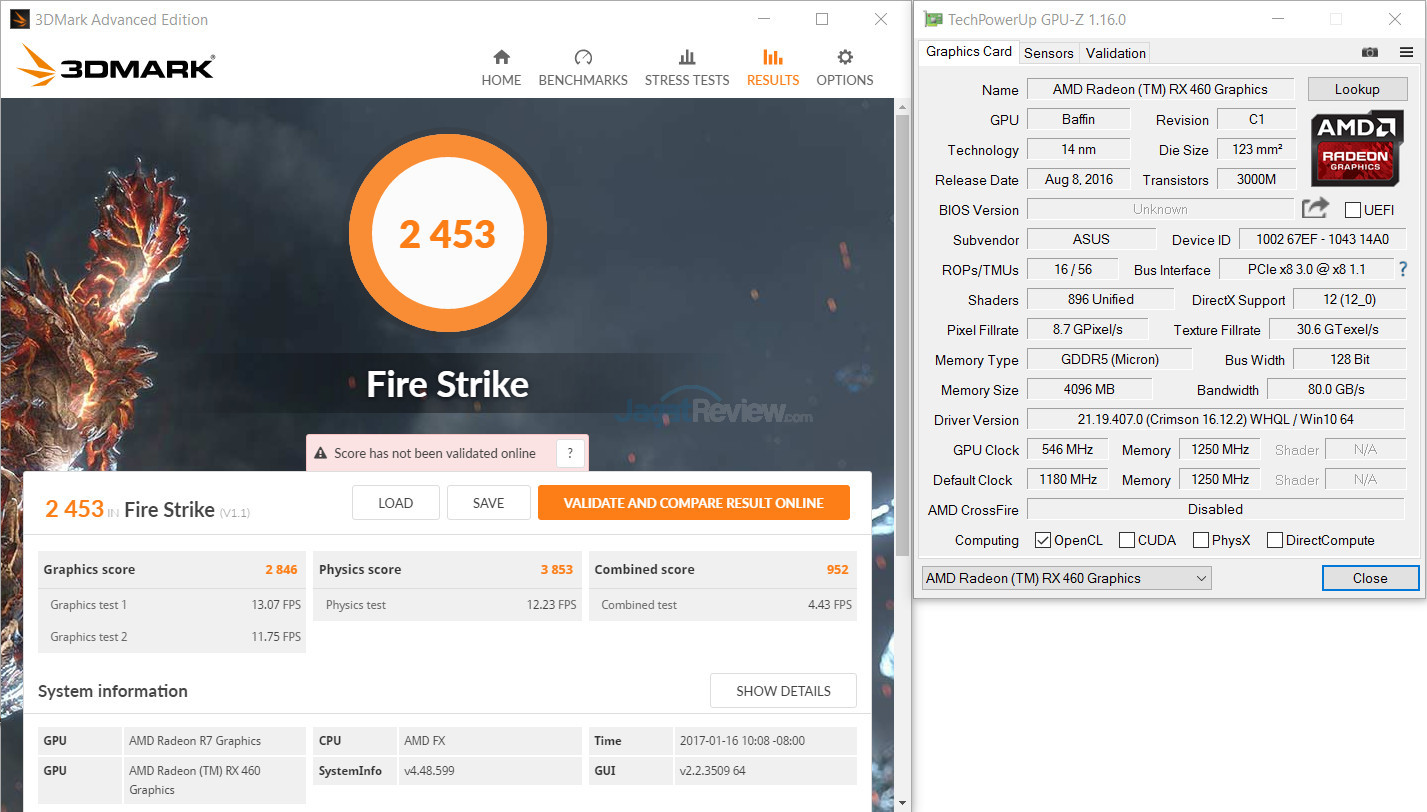This screenshot has height=812, width=1427.
Task: Open Stress Tests bar chart icon
Action: point(687,57)
